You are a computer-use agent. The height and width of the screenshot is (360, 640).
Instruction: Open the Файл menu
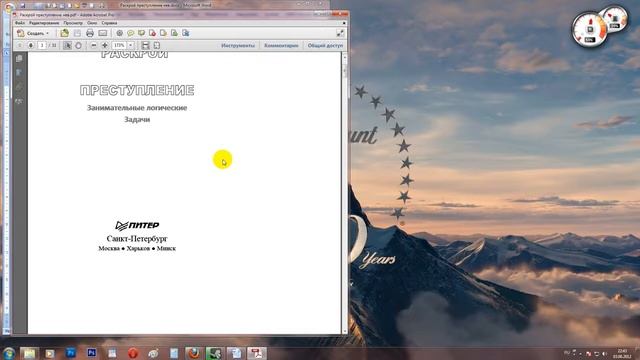[20, 23]
